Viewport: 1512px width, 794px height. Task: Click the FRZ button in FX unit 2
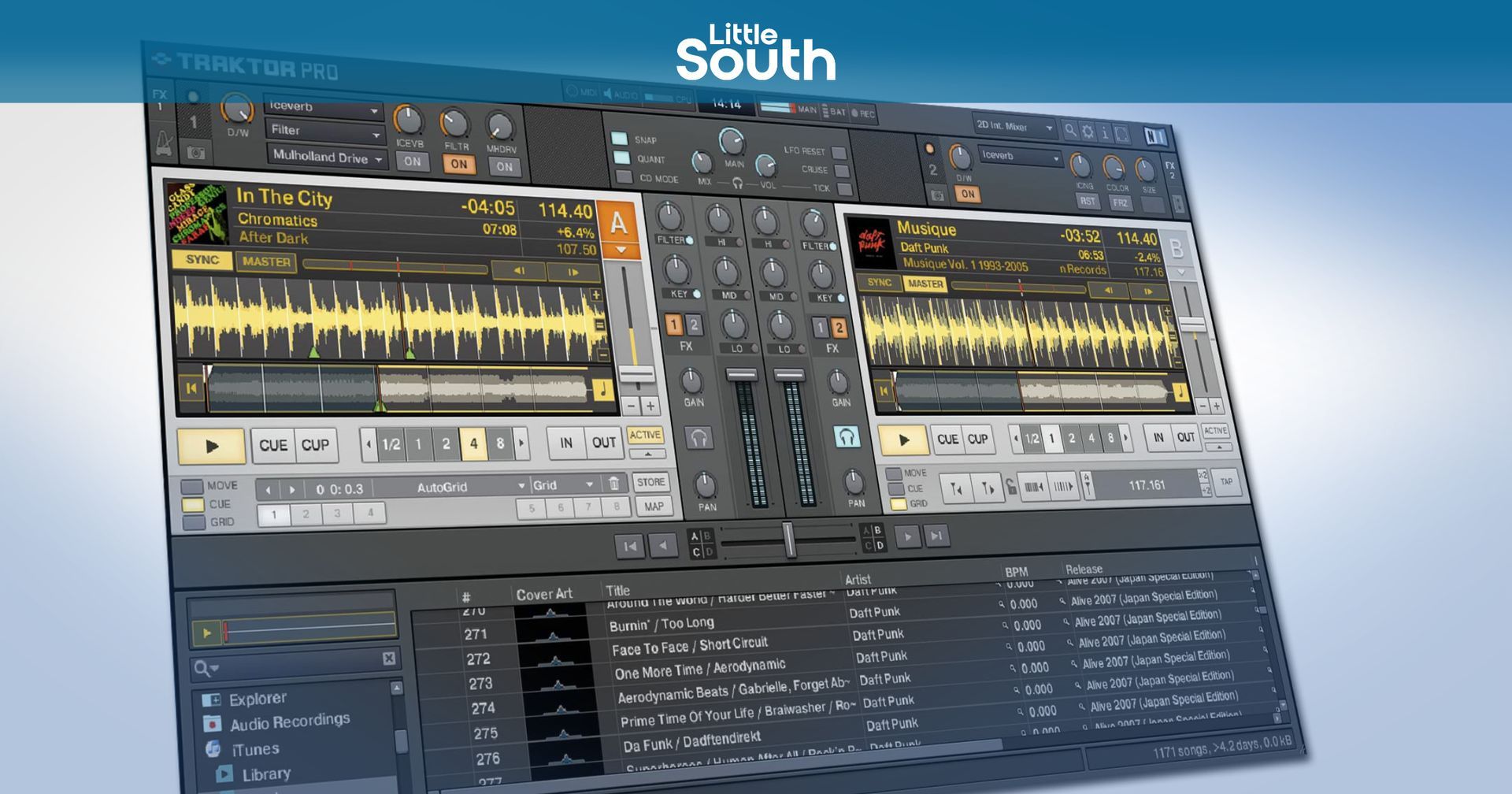pos(1120,202)
